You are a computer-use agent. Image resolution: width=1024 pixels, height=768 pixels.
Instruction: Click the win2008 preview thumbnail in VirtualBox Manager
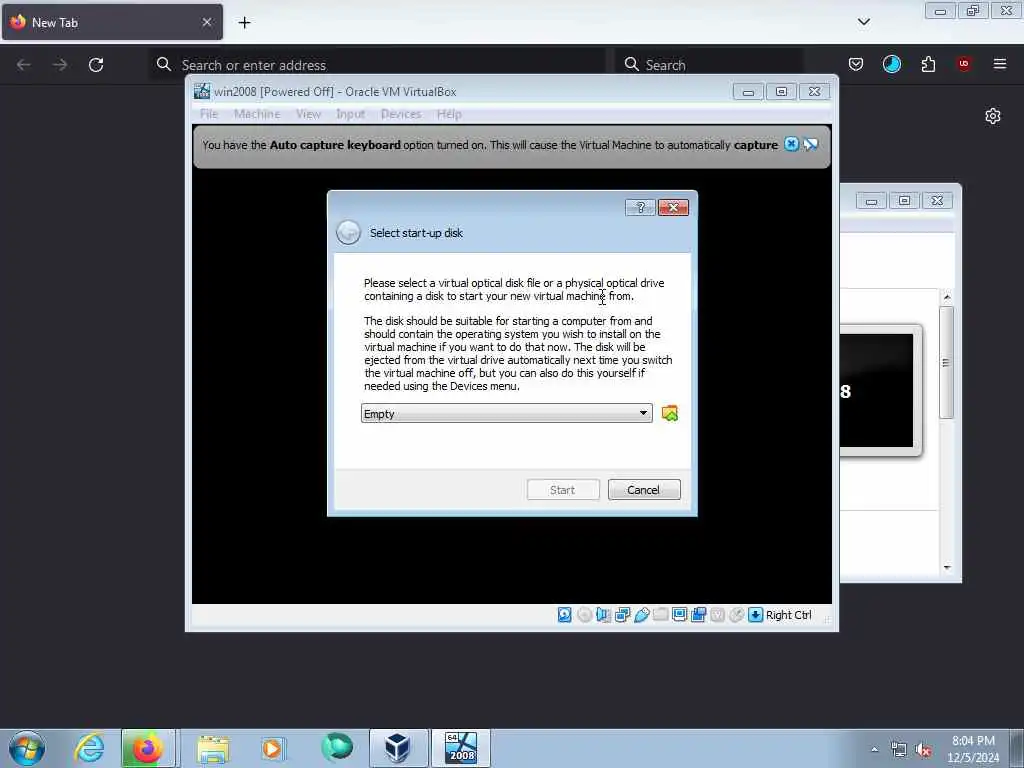[877, 391]
